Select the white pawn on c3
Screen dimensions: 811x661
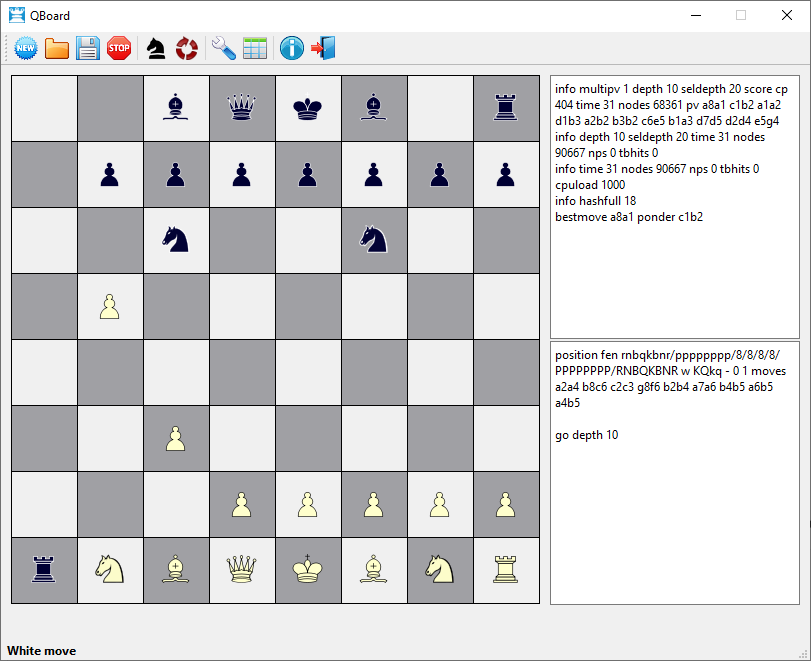click(176, 439)
